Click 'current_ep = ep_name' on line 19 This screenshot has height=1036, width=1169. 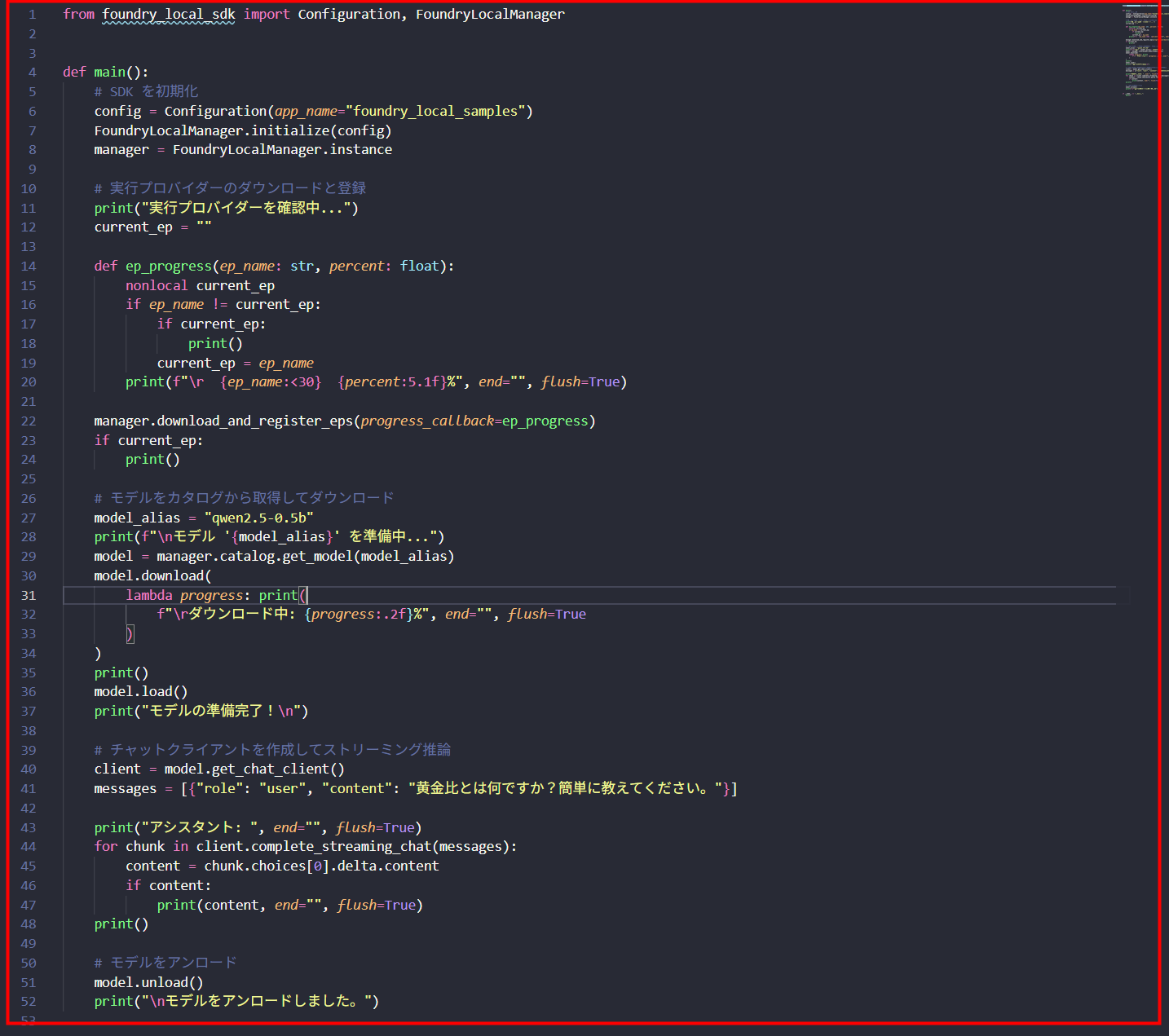pos(236,363)
